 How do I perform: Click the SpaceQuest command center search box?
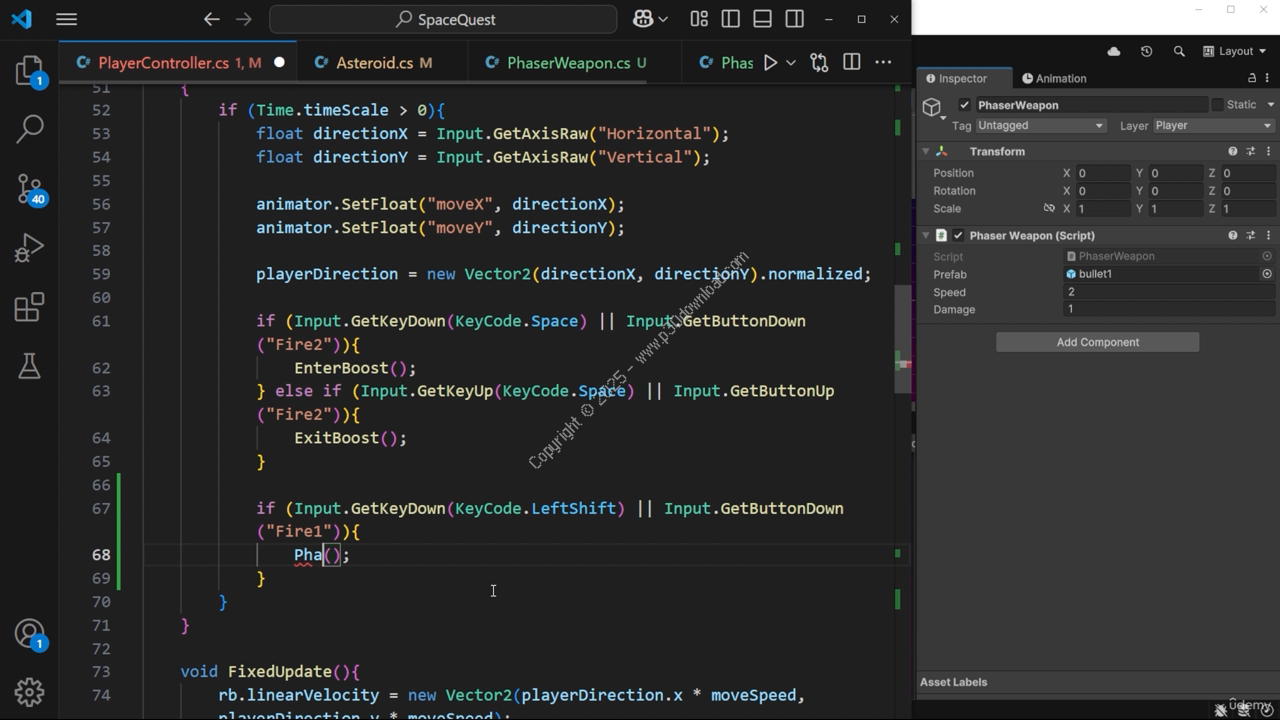pyautogui.click(x=443, y=19)
